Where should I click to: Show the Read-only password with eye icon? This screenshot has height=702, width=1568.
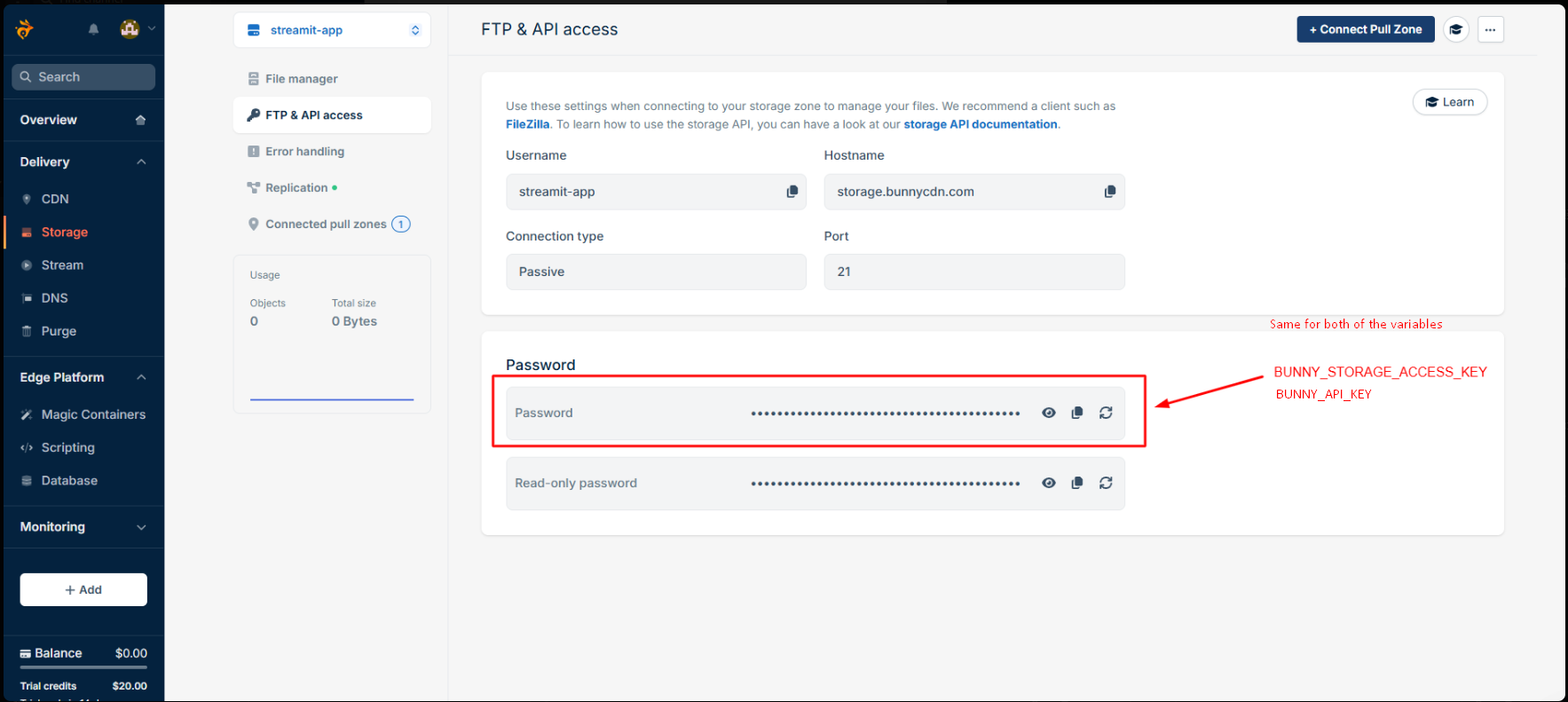(1048, 483)
